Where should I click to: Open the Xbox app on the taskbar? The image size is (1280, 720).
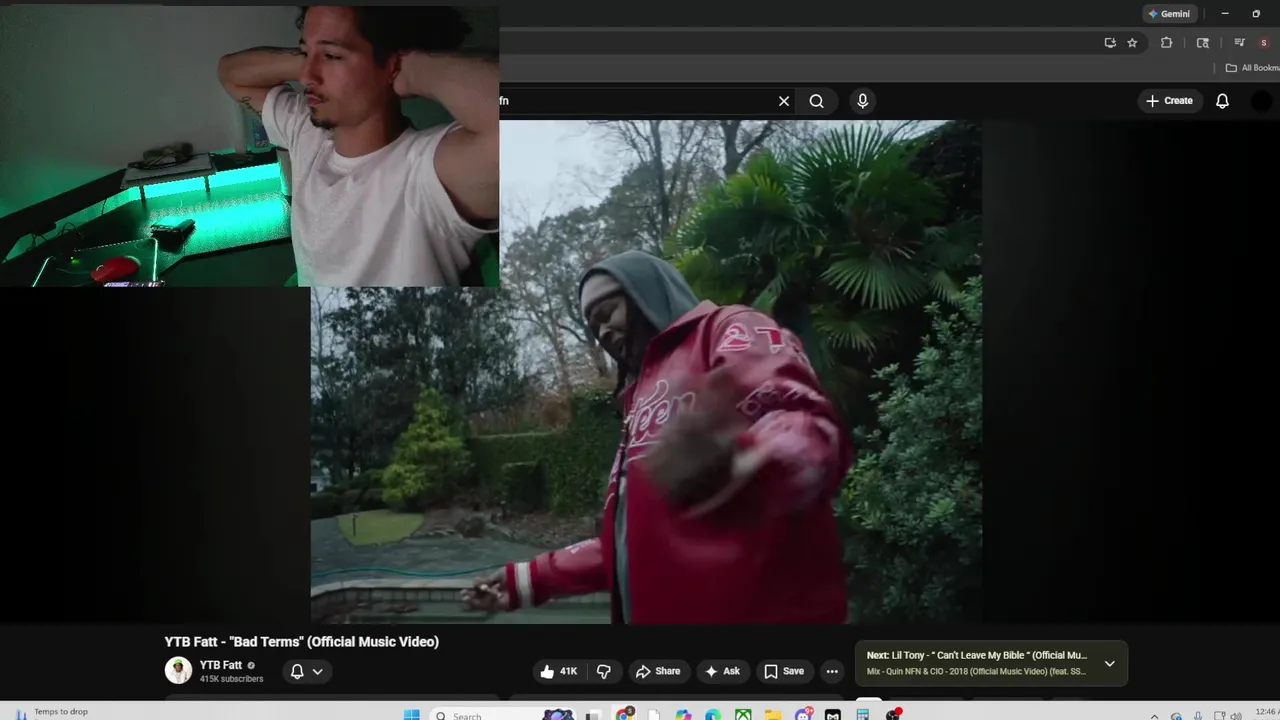pyautogui.click(x=743, y=715)
